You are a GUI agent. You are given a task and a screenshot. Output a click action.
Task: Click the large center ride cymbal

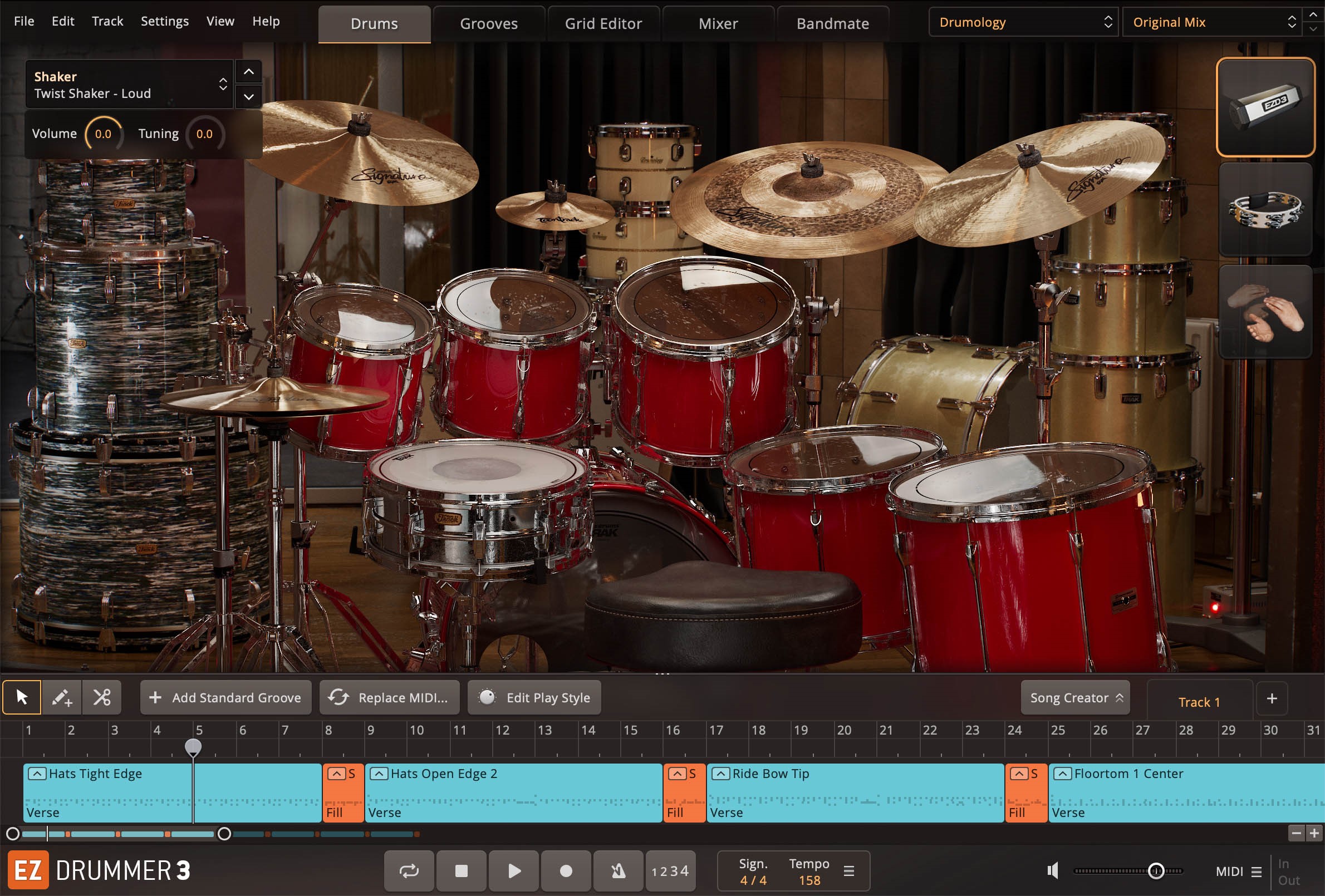tap(809, 199)
